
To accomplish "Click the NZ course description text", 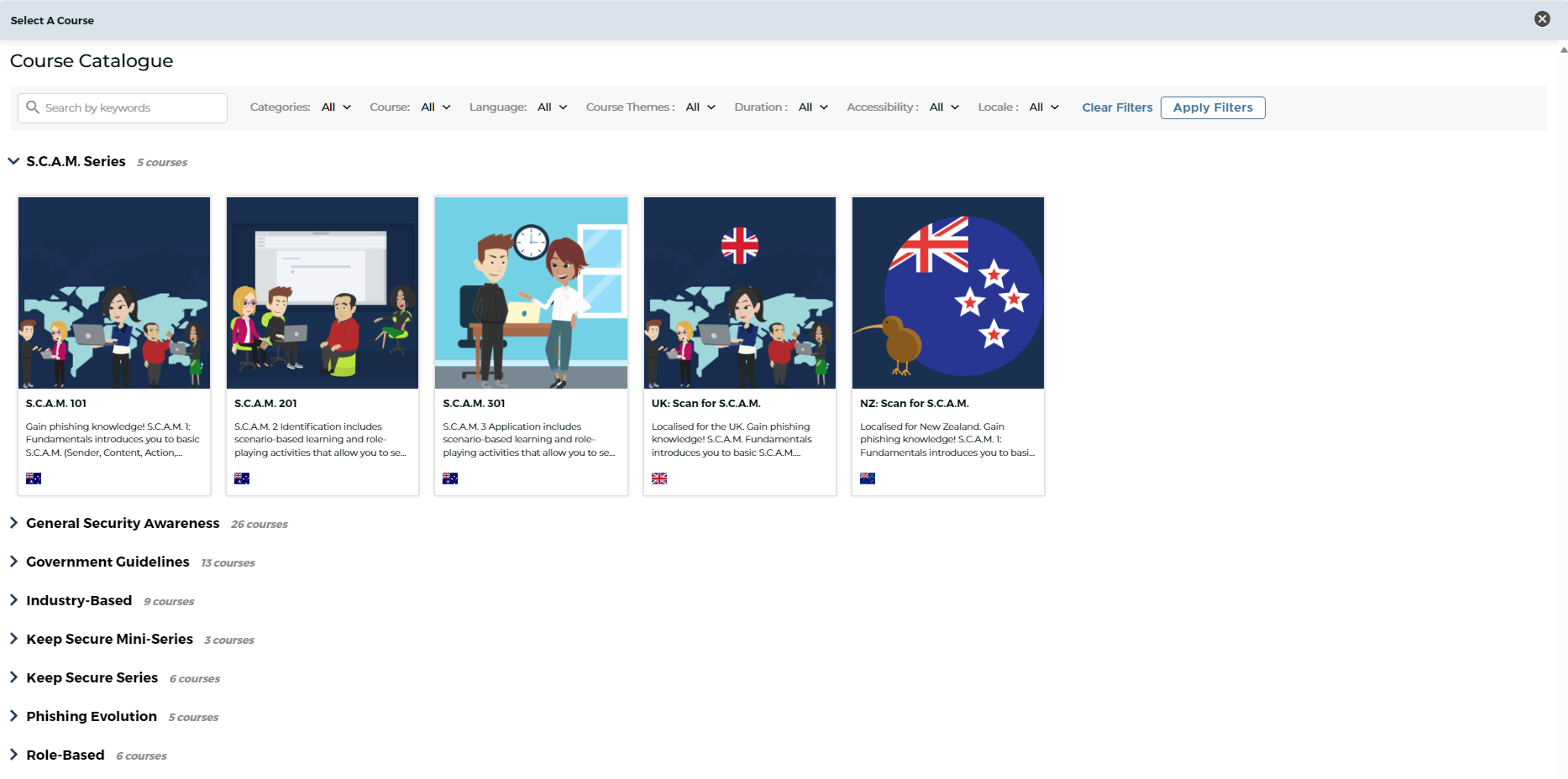I will [x=947, y=440].
